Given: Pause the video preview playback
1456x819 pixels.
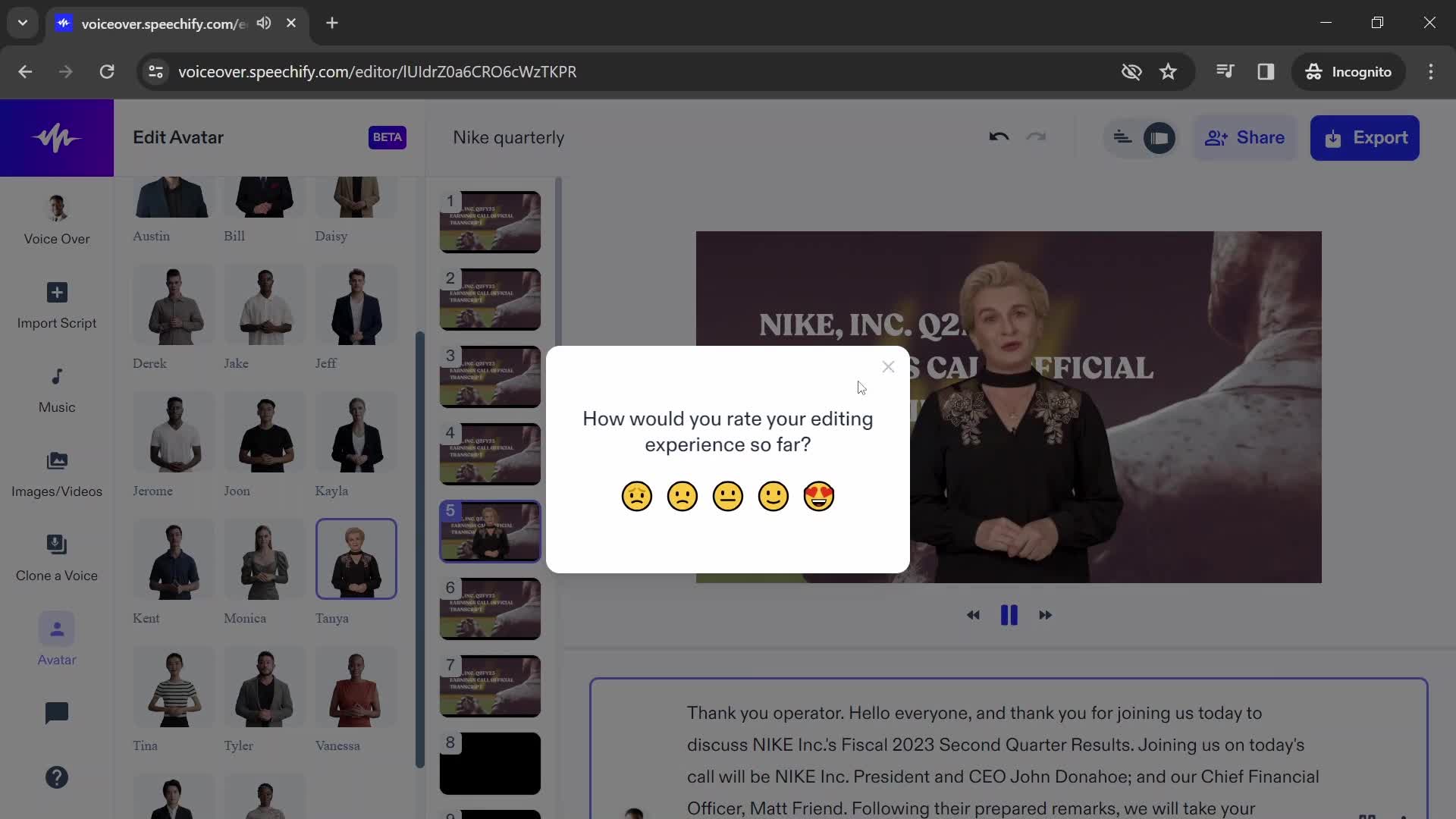Looking at the screenshot, I should 1009,615.
